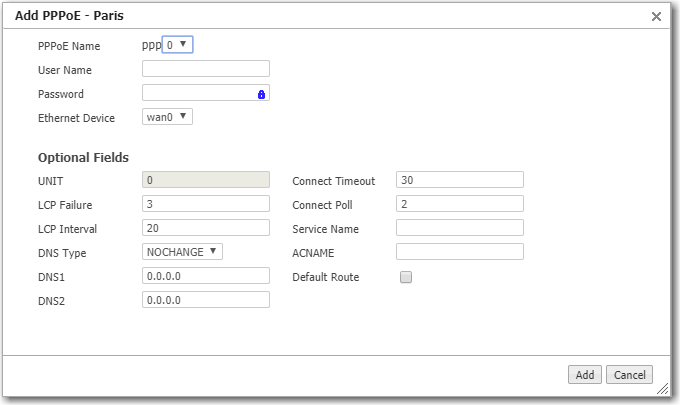Select the Connect Timeout field

[x=460, y=180]
